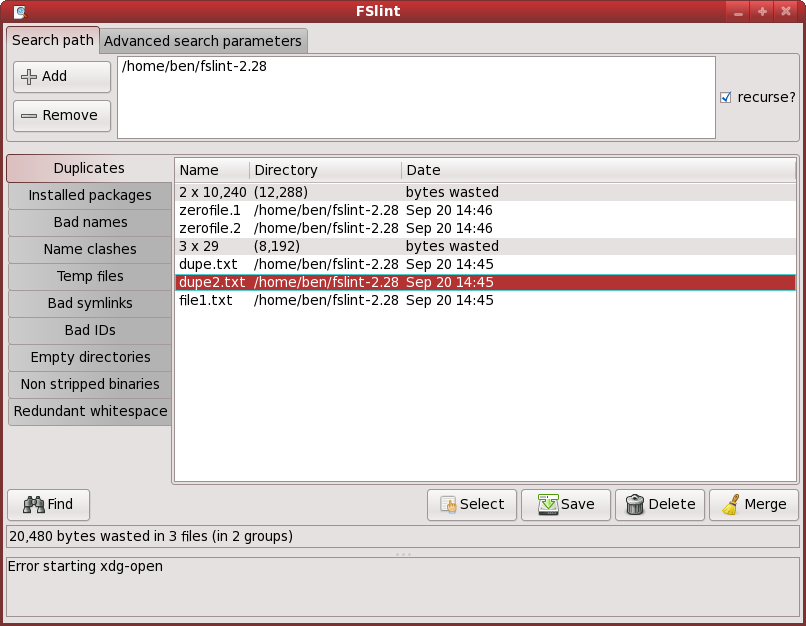The width and height of the screenshot is (806, 626).
Task: Select Bad IDs category
Action: point(90,330)
